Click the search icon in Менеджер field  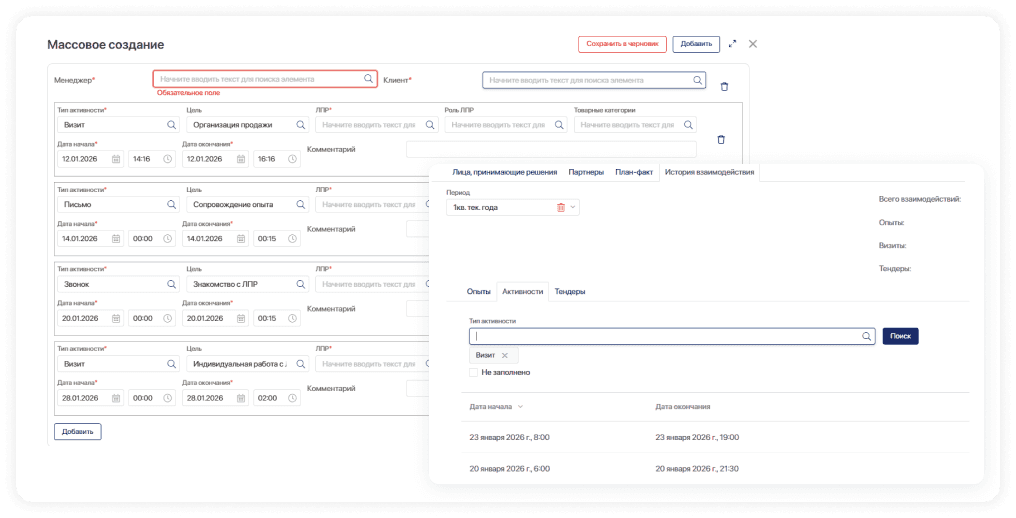(x=368, y=78)
